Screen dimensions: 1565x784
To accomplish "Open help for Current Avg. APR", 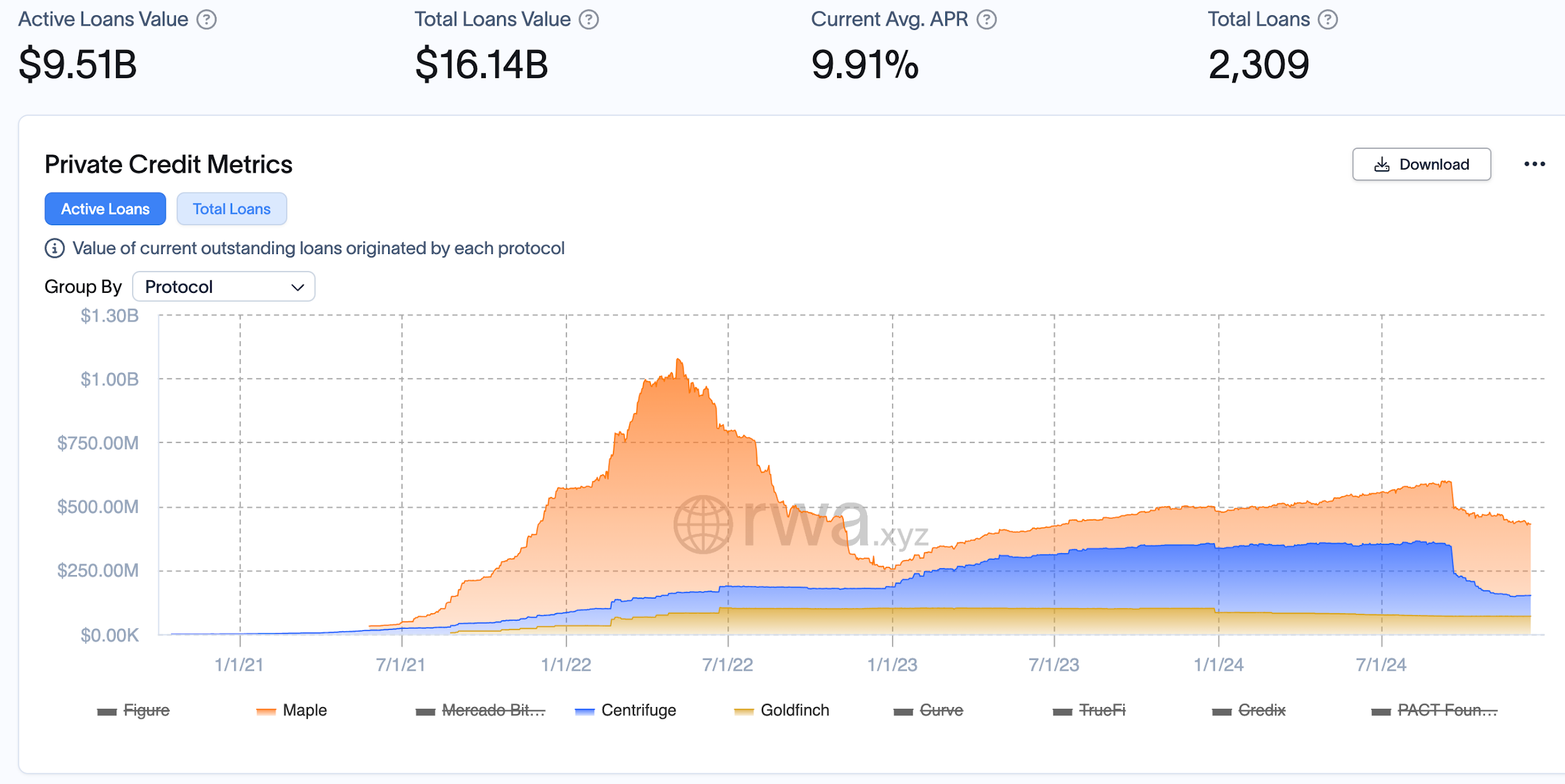I will coord(986,19).
